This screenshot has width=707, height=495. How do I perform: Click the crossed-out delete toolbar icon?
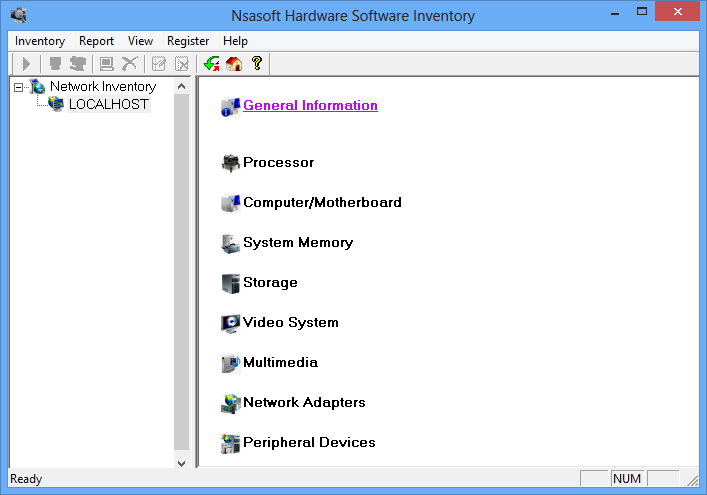point(129,64)
